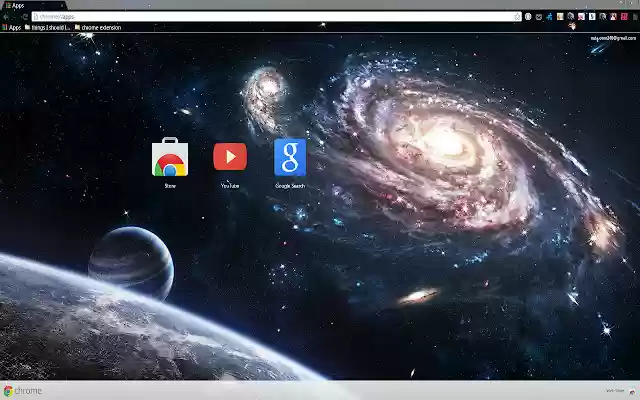
Task: Click the Apps shortcut in the bookmarks bar
Action: click(11, 28)
